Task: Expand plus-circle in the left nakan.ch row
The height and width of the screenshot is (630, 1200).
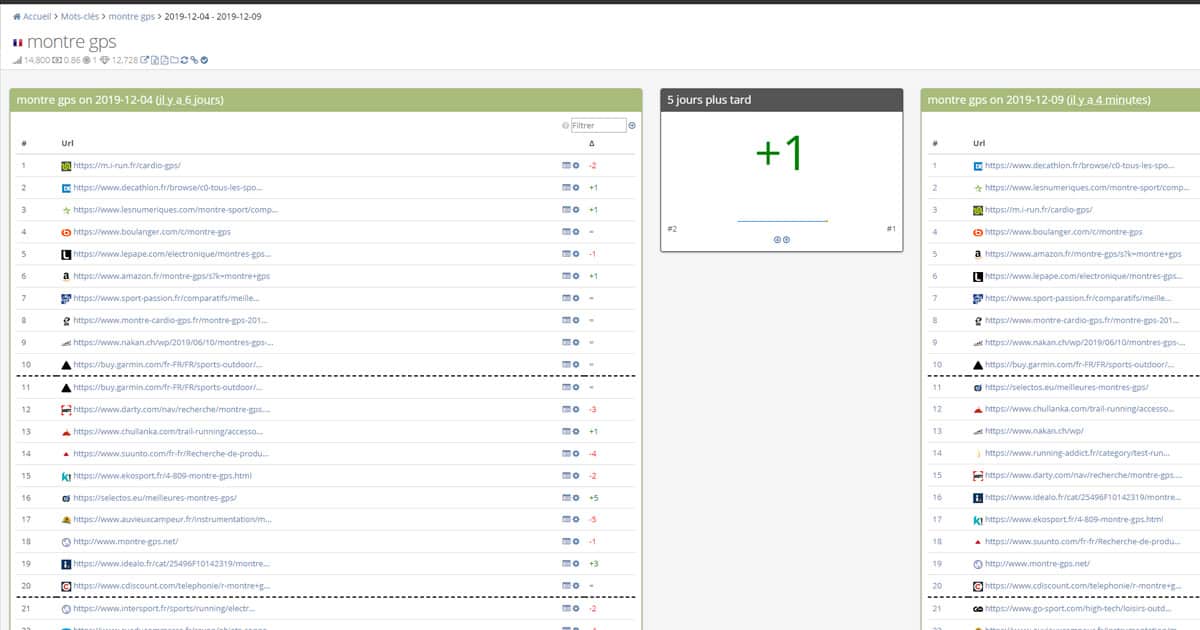Action: click(x=576, y=341)
